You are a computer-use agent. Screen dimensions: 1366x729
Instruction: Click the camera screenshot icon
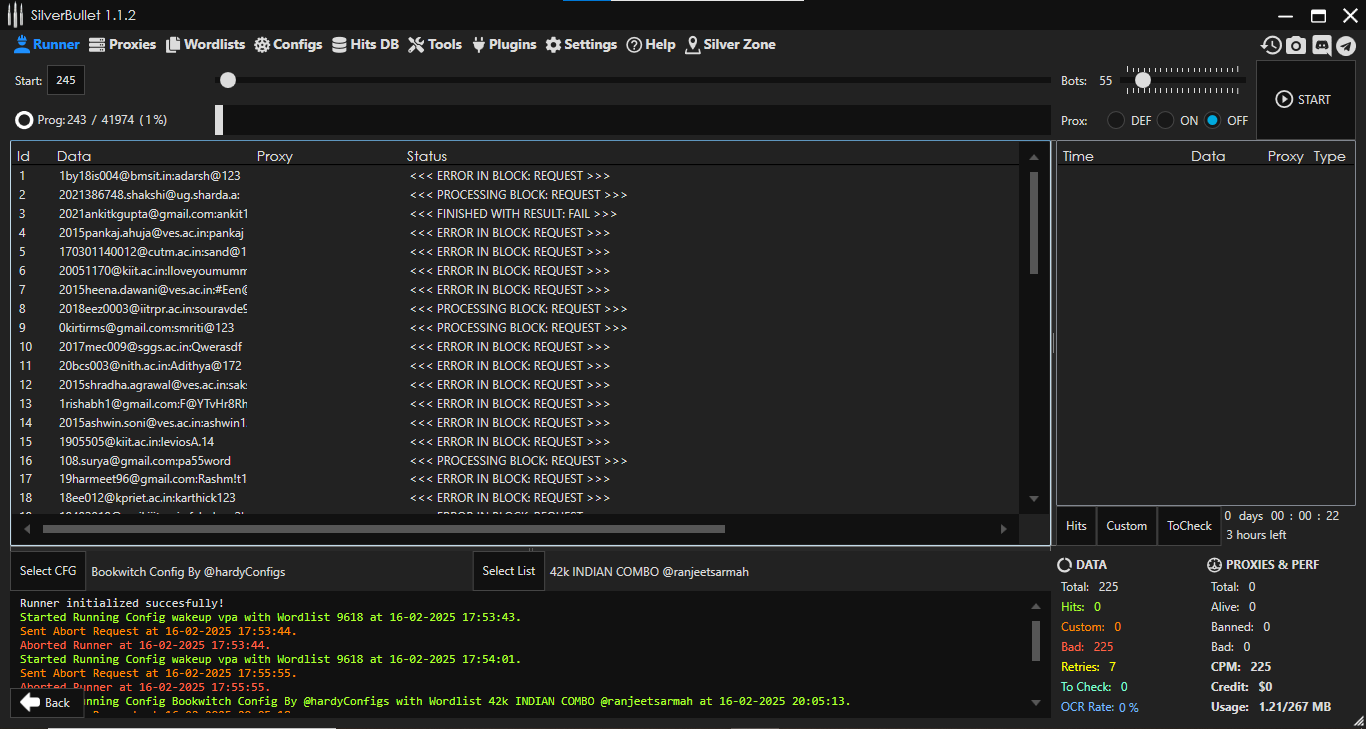[x=1296, y=45]
